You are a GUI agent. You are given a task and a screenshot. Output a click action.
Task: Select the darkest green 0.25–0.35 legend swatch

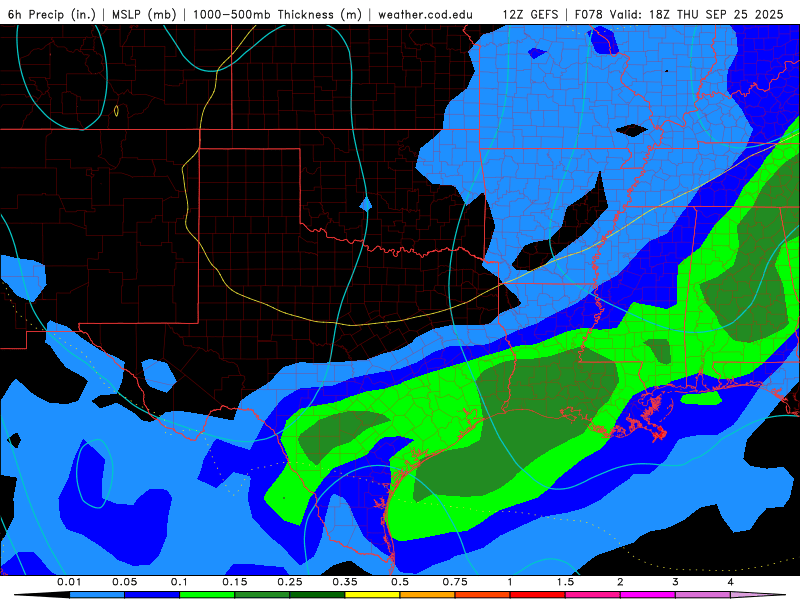(x=317, y=595)
